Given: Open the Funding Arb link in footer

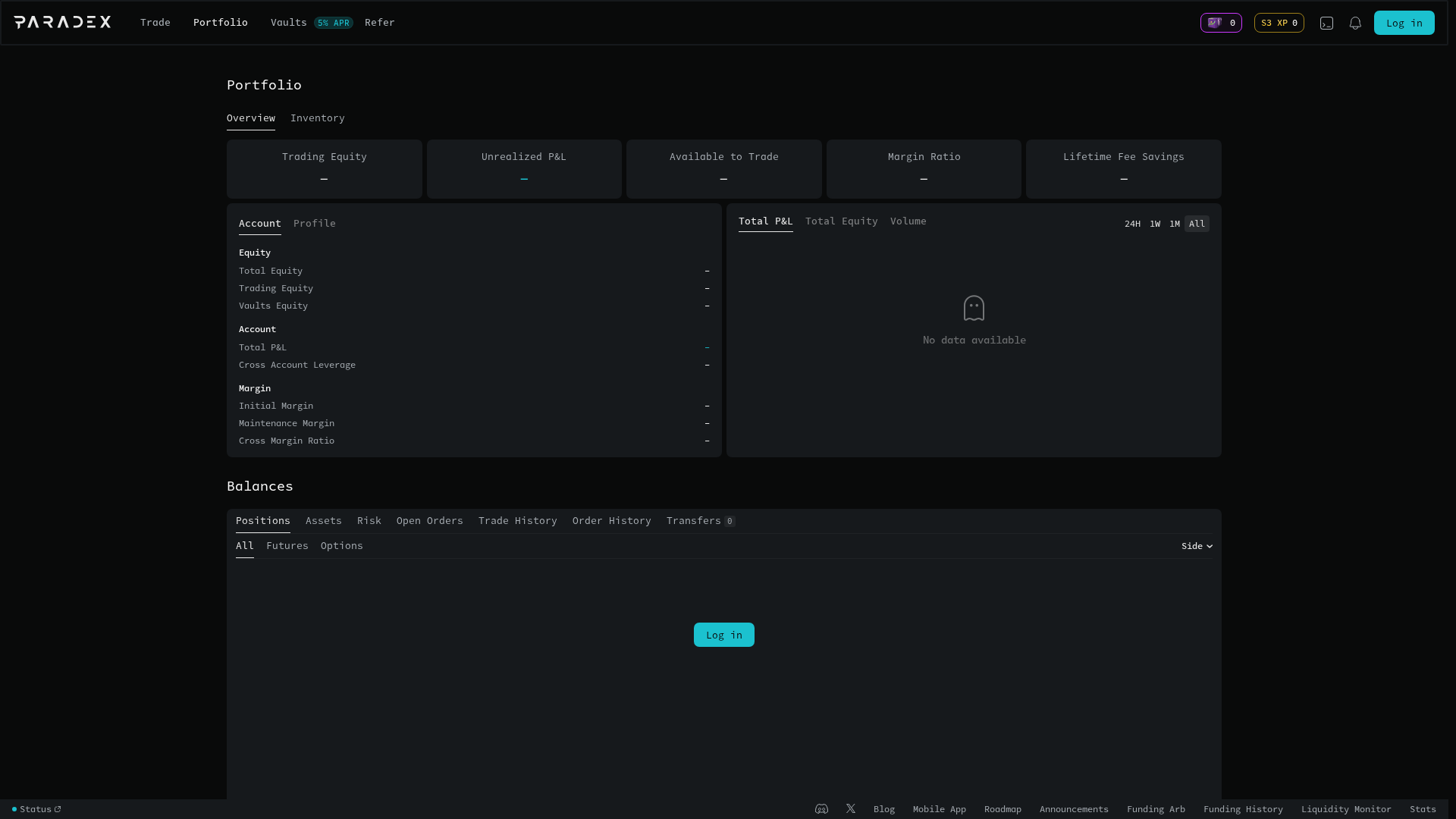Looking at the screenshot, I should (x=1156, y=809).
